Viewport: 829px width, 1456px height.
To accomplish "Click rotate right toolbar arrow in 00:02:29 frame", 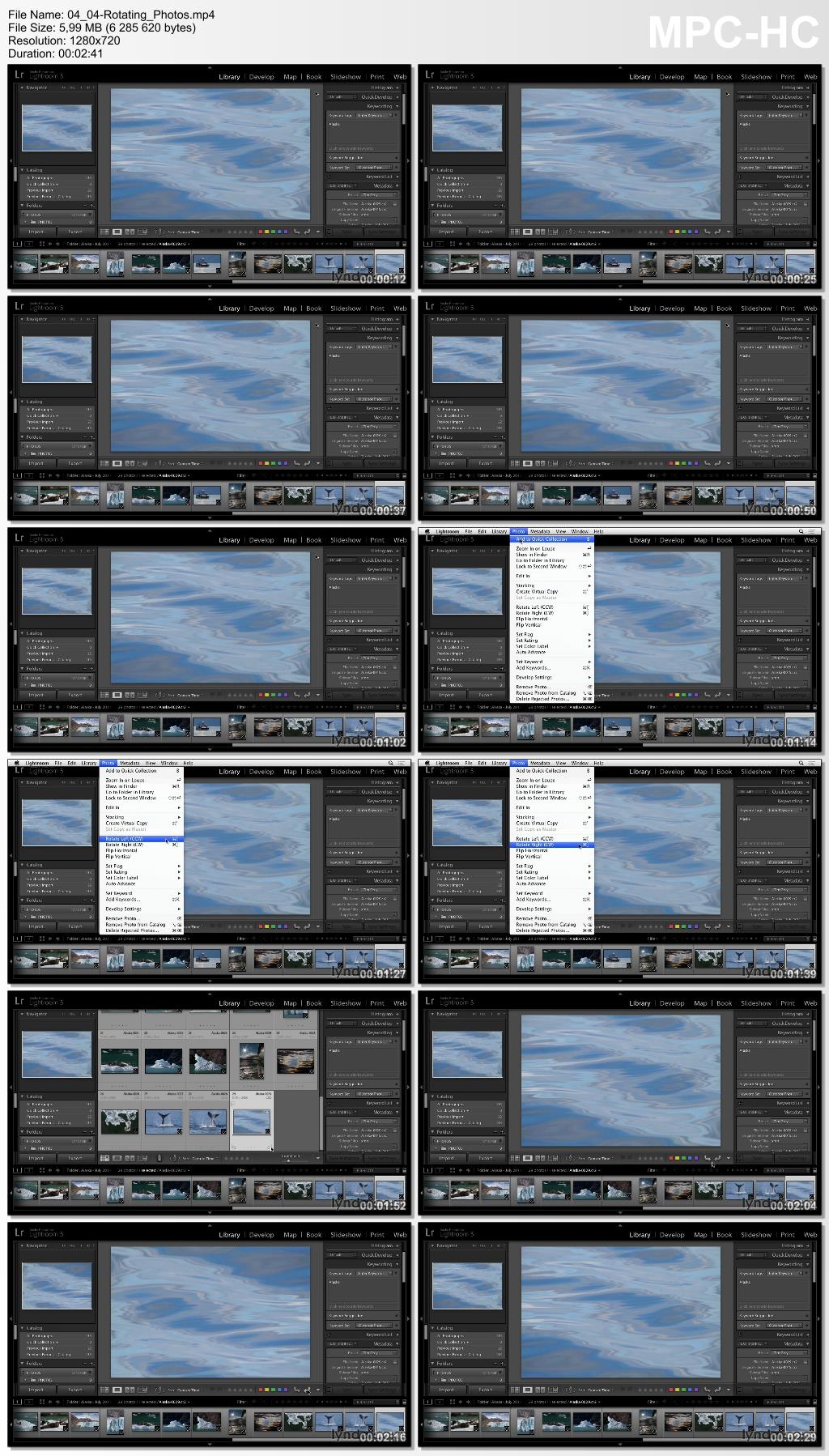I will coord(717,1390).
